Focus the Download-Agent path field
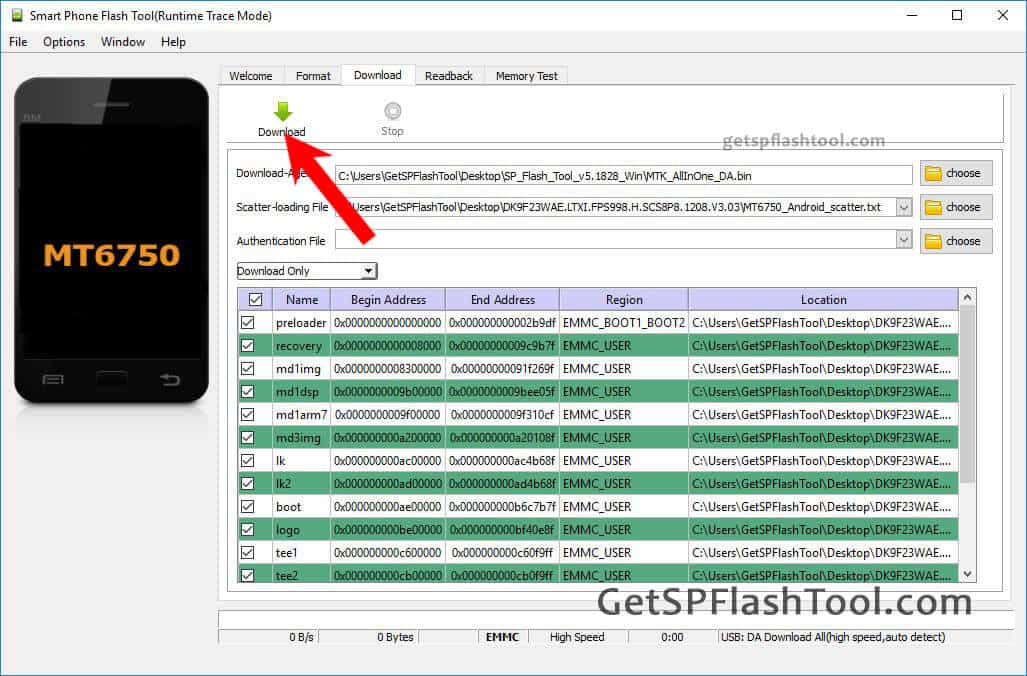Viewport: 1027px width, 676px height. click(624, 176)
